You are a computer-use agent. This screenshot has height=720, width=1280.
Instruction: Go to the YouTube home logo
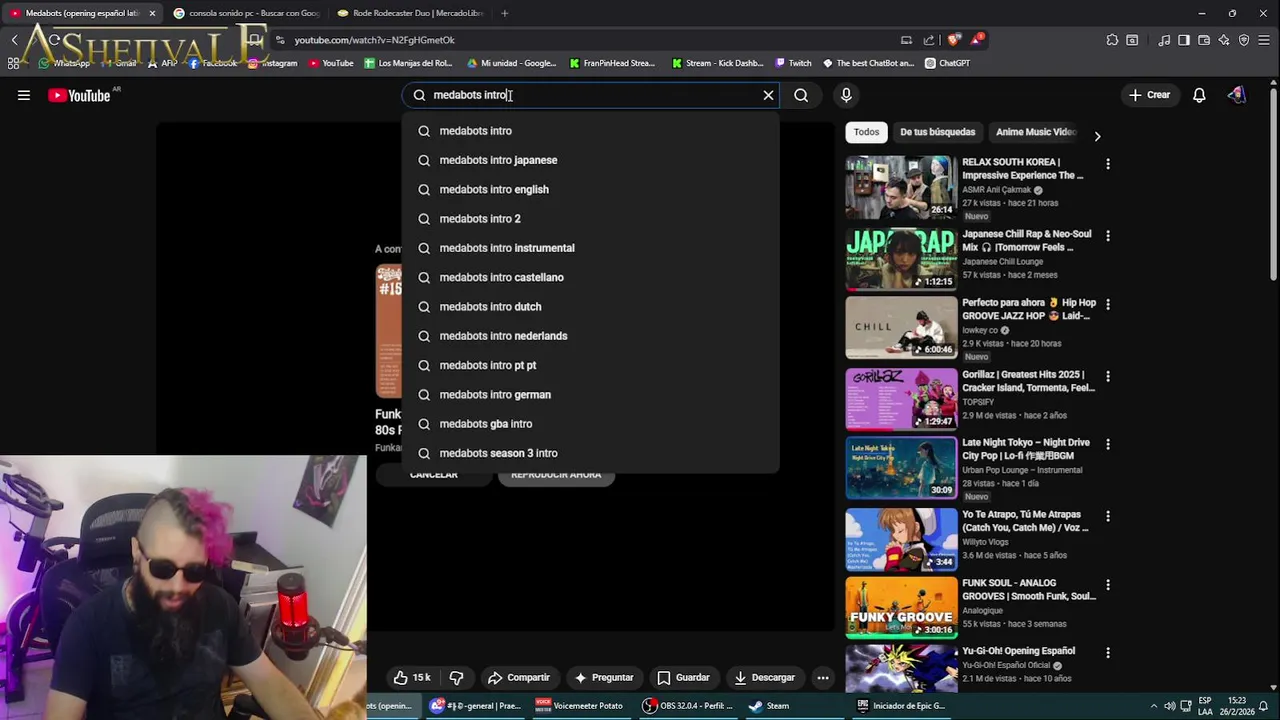[x=79, y=95]
